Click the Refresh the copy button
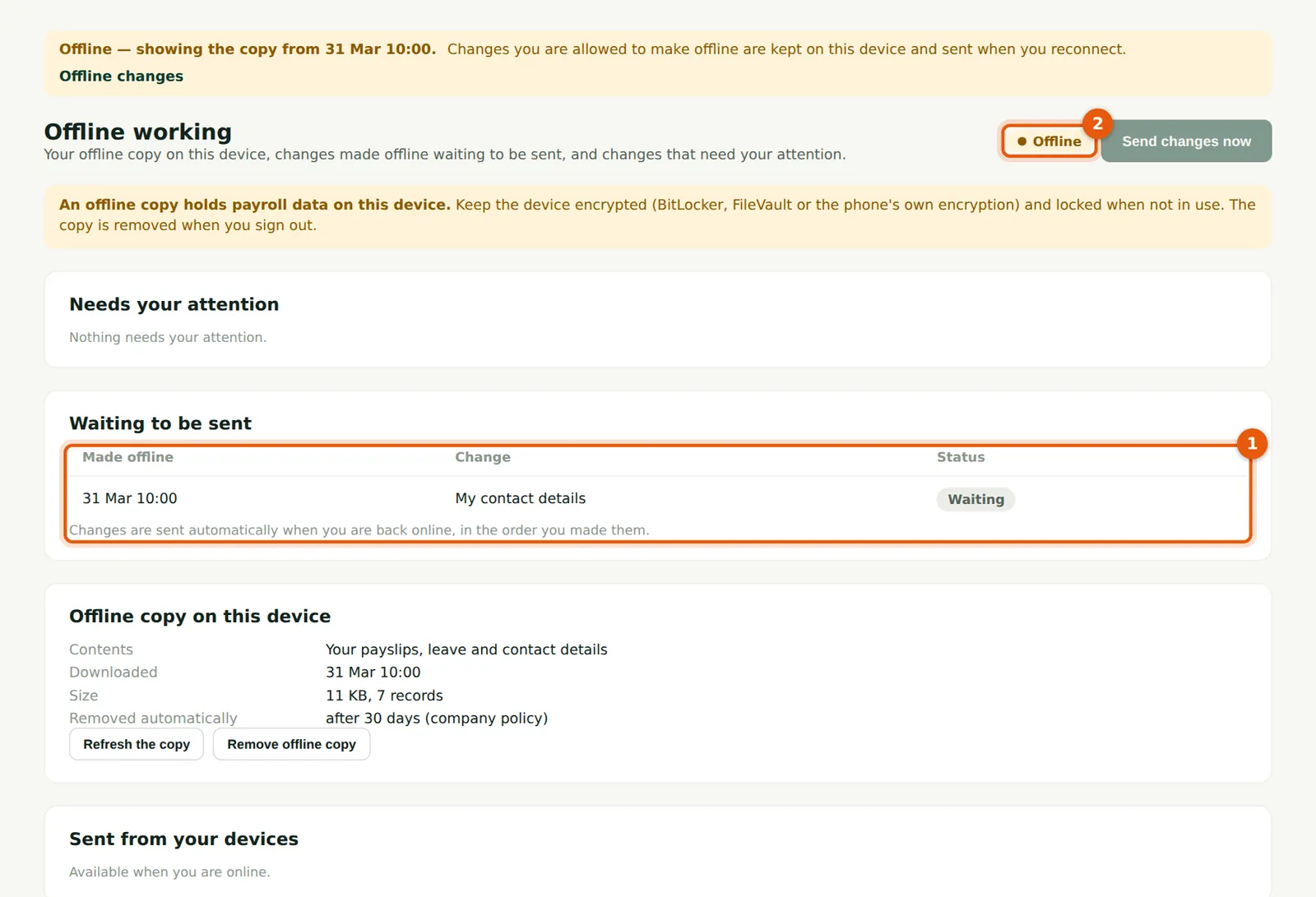Viewport: 1316px width, 897px height. point(137,744)
